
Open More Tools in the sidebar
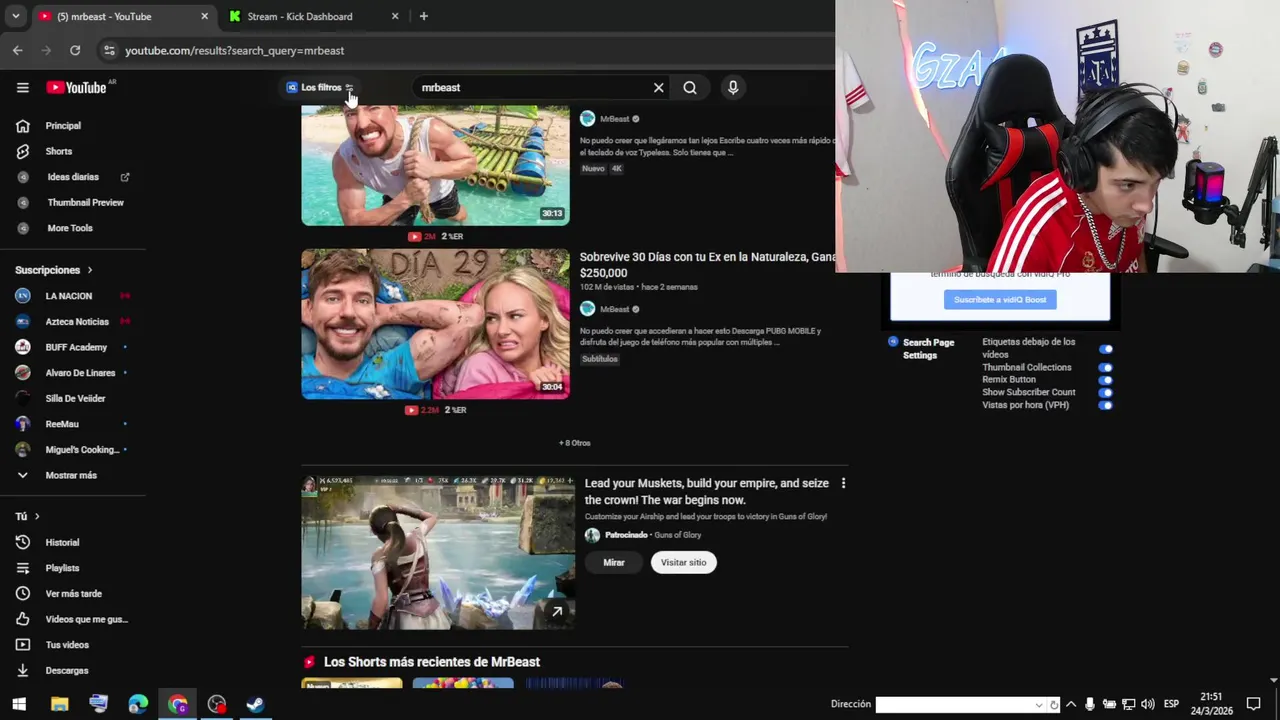pos(70,228)
